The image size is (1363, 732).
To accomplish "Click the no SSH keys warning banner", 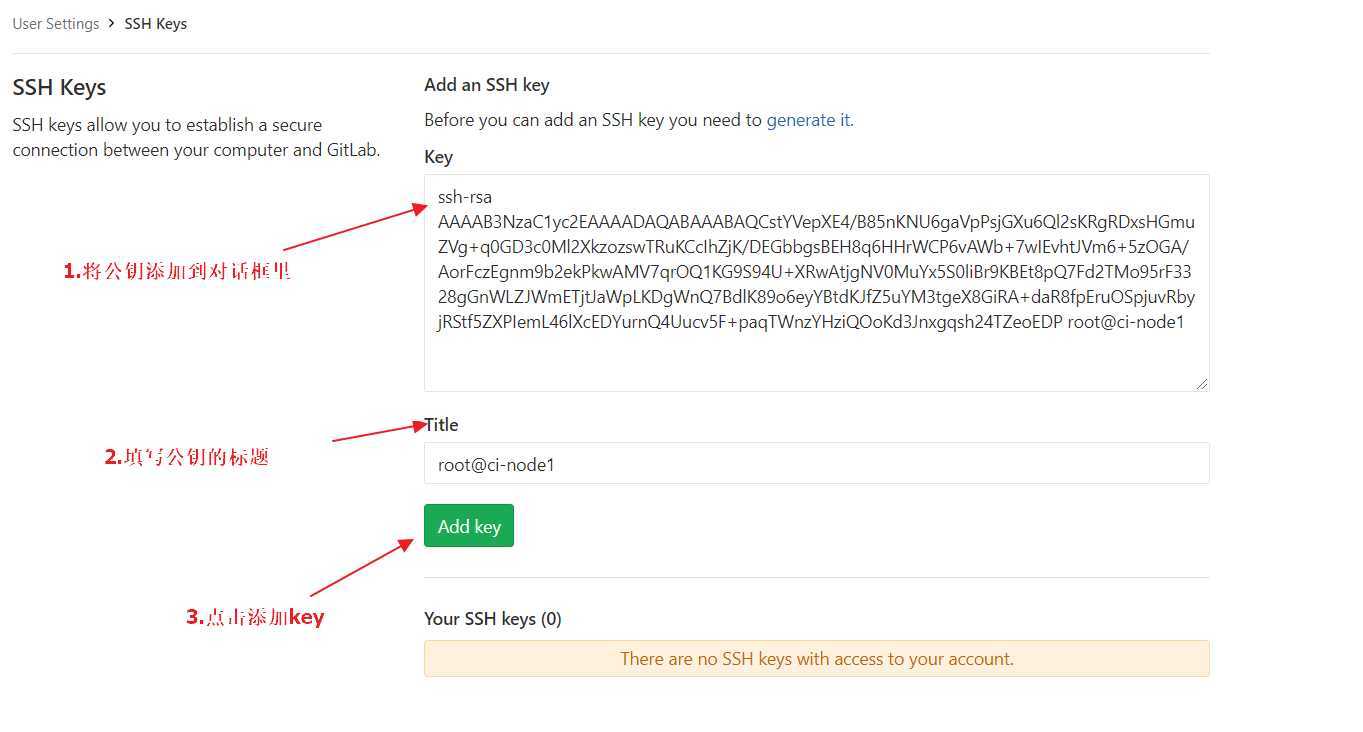I will point(816,658).
